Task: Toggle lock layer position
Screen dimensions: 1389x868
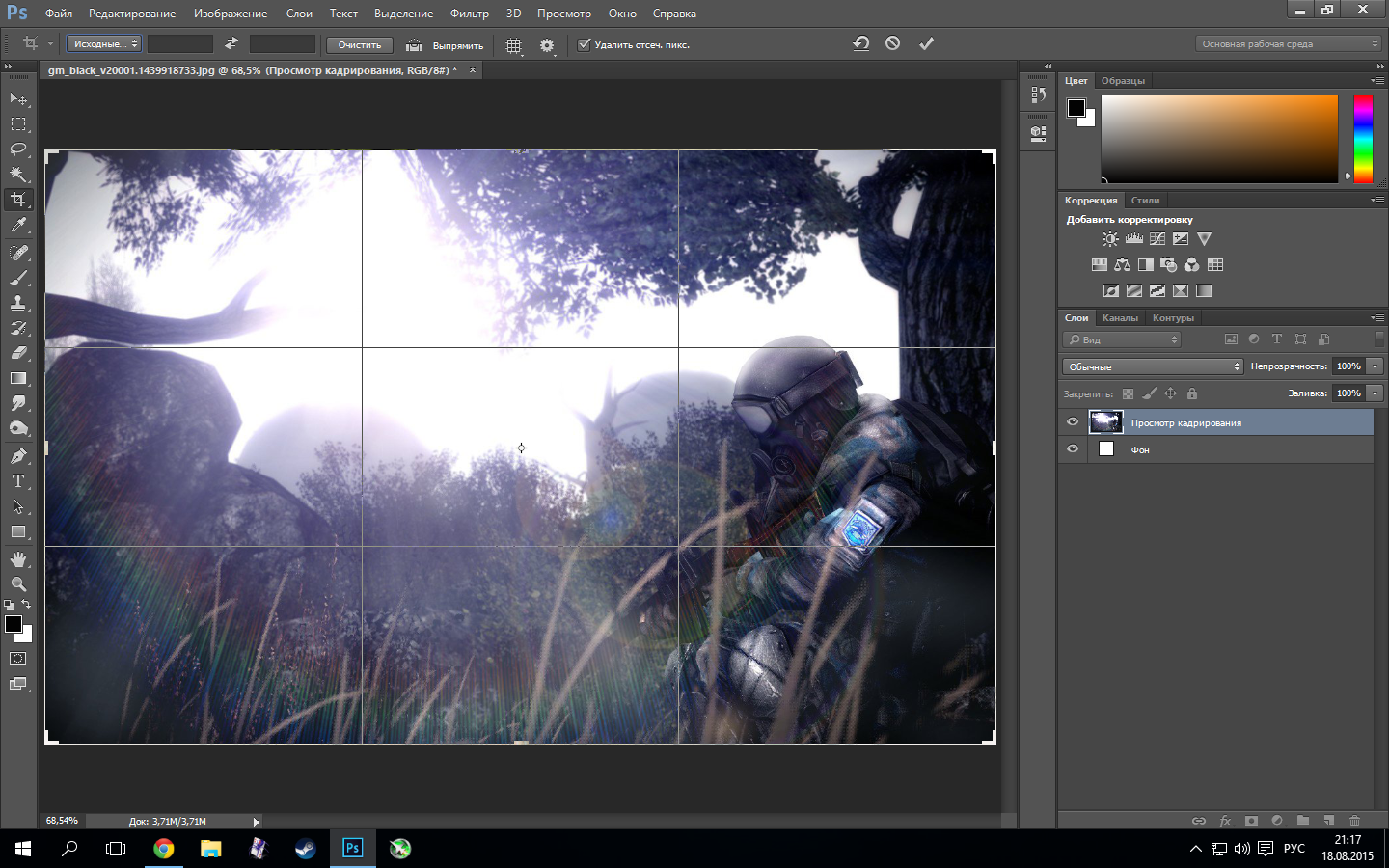Action: (x=1171, y=393)
